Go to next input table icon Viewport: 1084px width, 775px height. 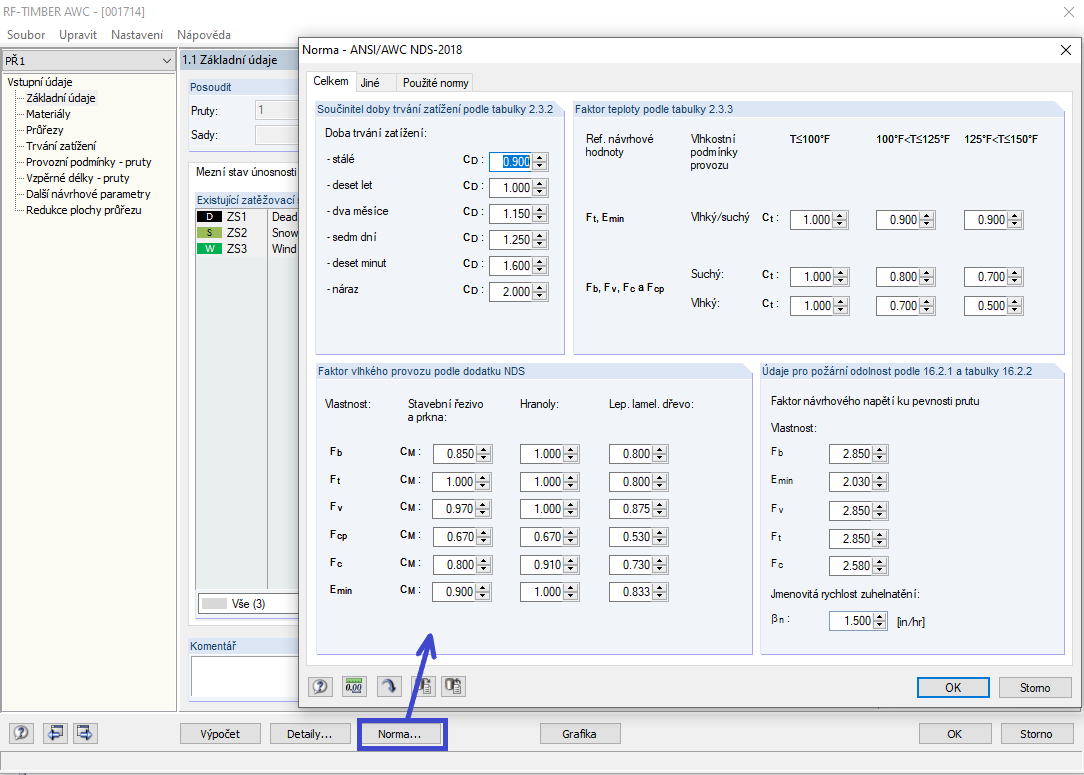[85, 733]
